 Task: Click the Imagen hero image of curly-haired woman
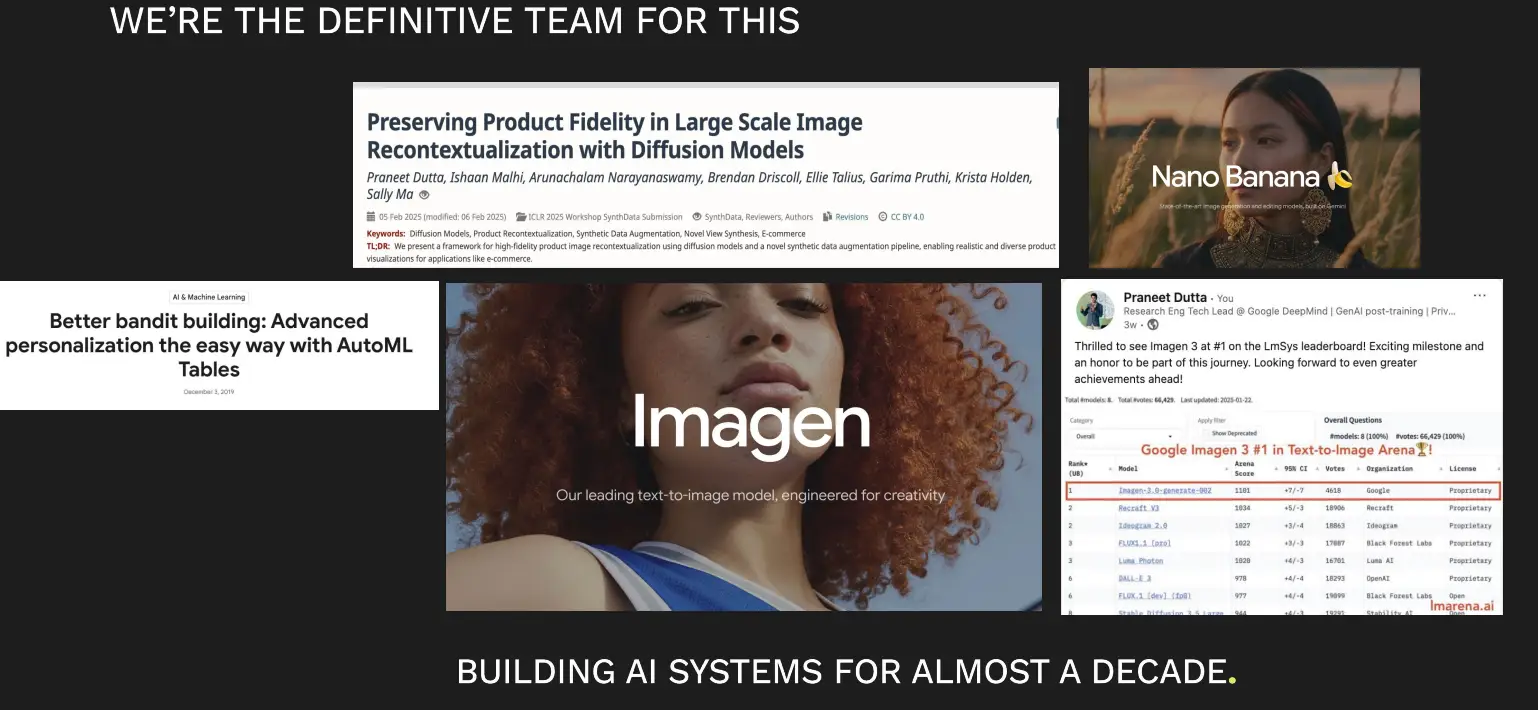(743, 446)
